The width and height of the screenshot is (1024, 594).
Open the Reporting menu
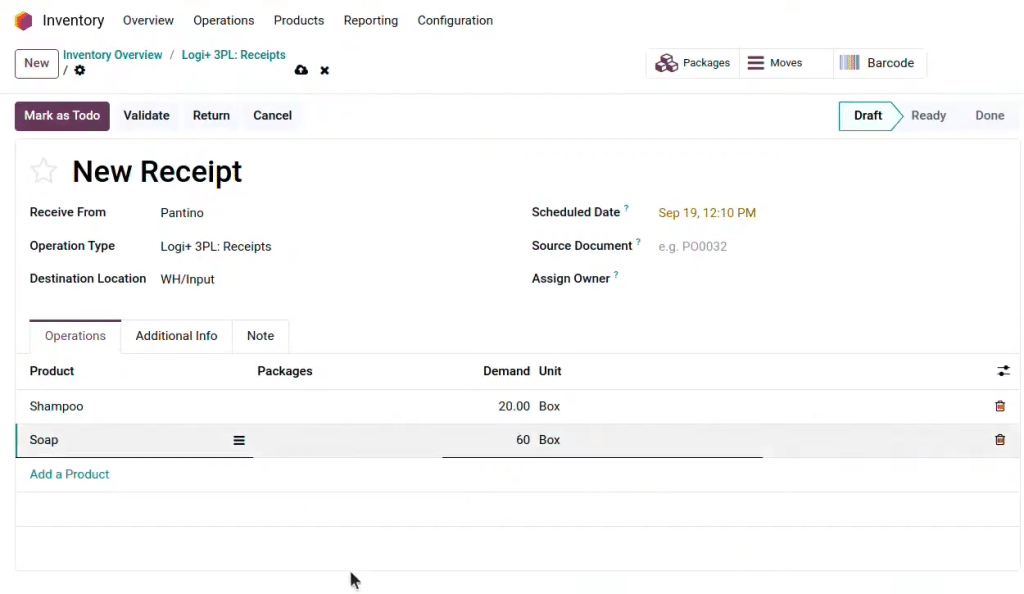(370, 21)
